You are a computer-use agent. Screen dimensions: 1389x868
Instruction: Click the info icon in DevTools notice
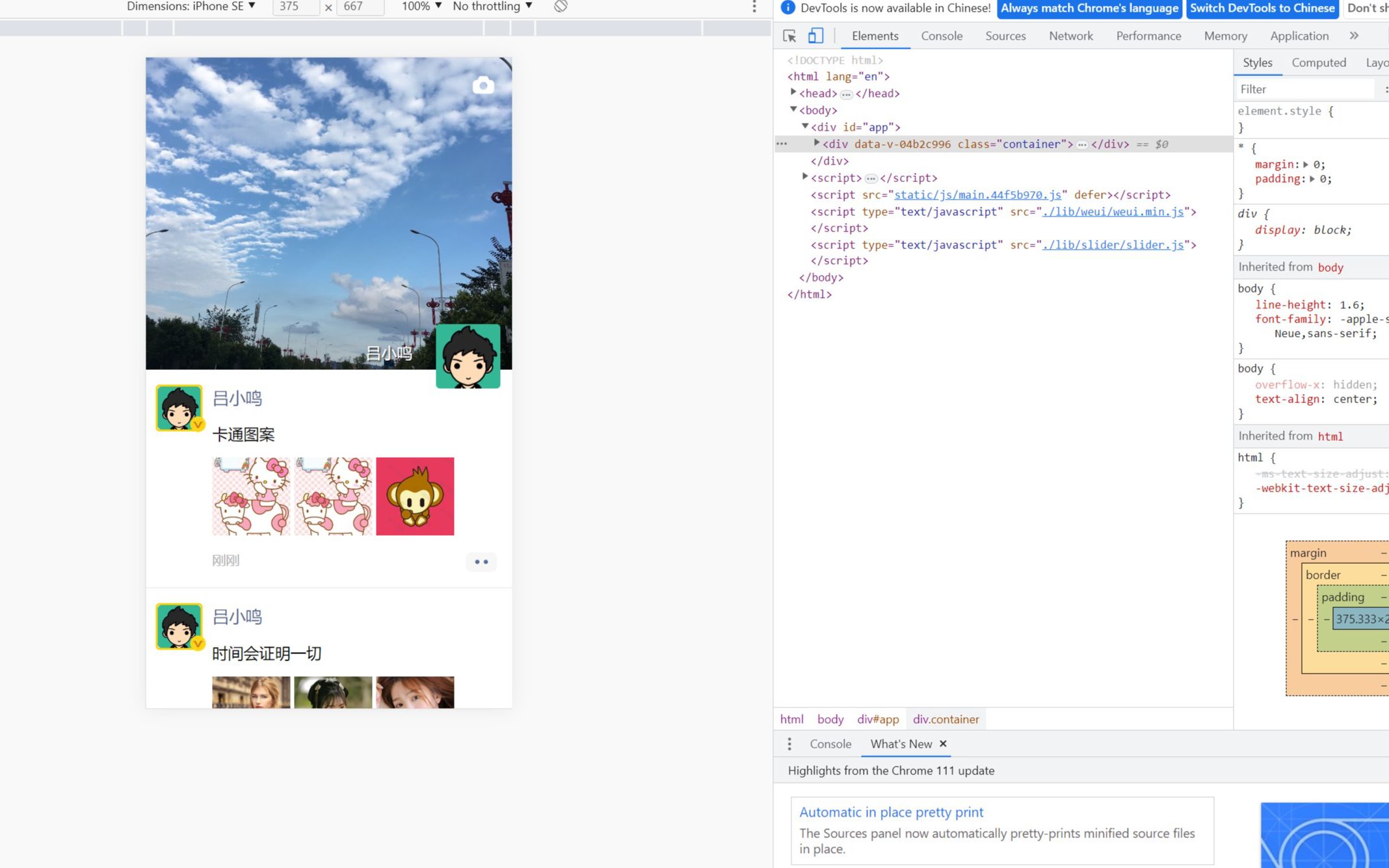(x=787, y=8)
